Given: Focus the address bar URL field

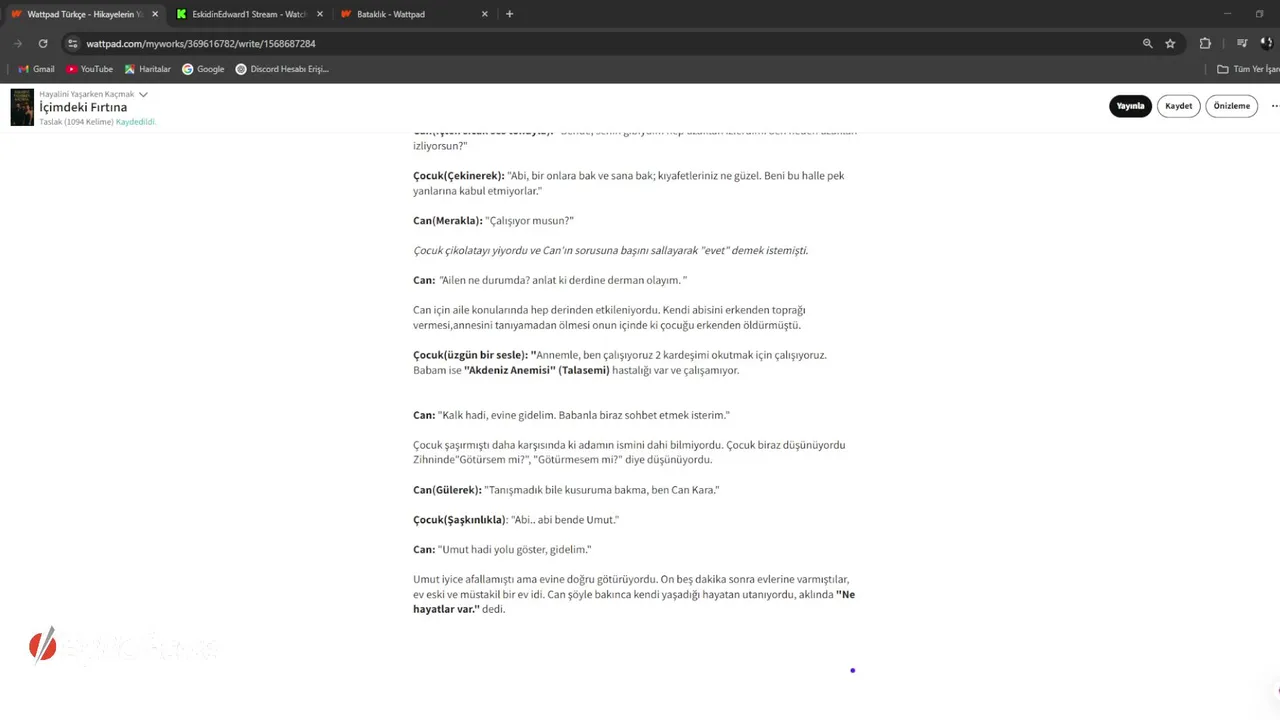Looking at the screenshot, I should coord(600,44).
